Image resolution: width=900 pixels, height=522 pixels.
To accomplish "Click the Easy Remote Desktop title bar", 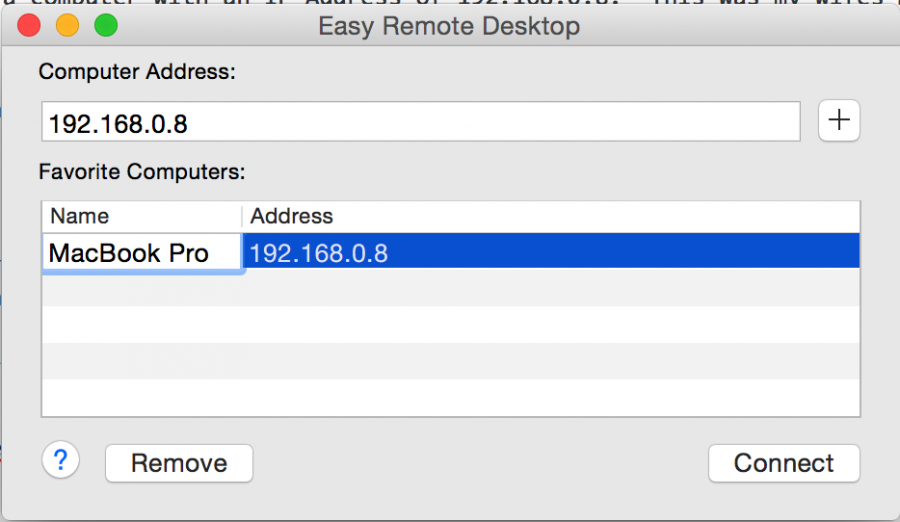I will coord(449,25).
